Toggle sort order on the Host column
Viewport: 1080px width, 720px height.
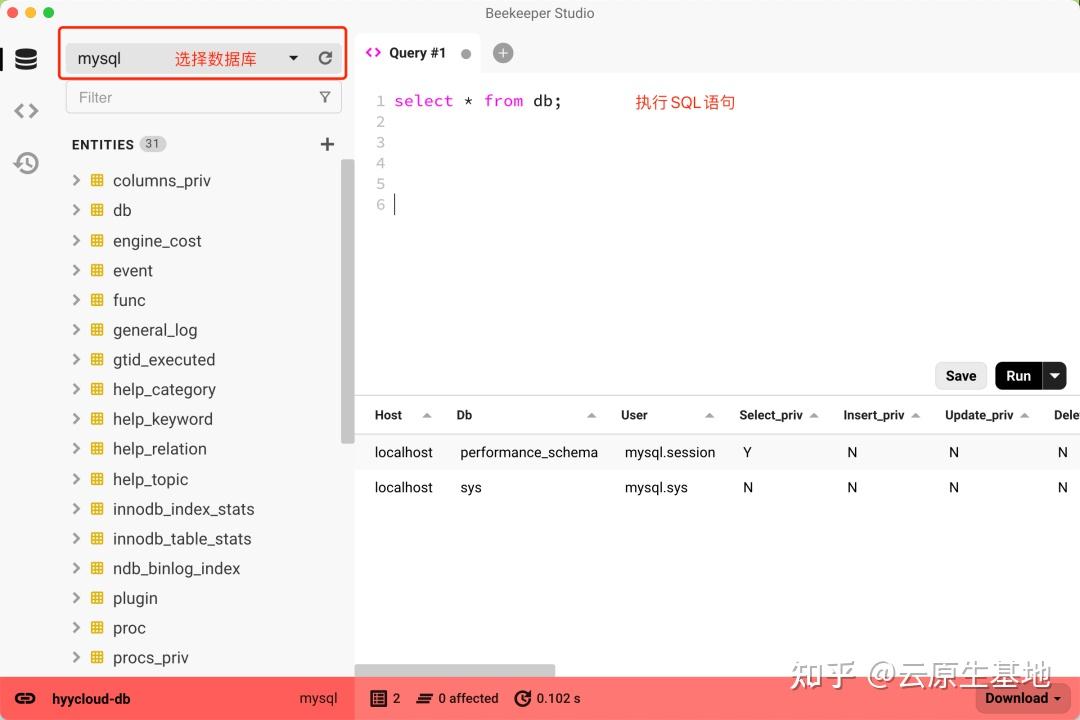425,414
